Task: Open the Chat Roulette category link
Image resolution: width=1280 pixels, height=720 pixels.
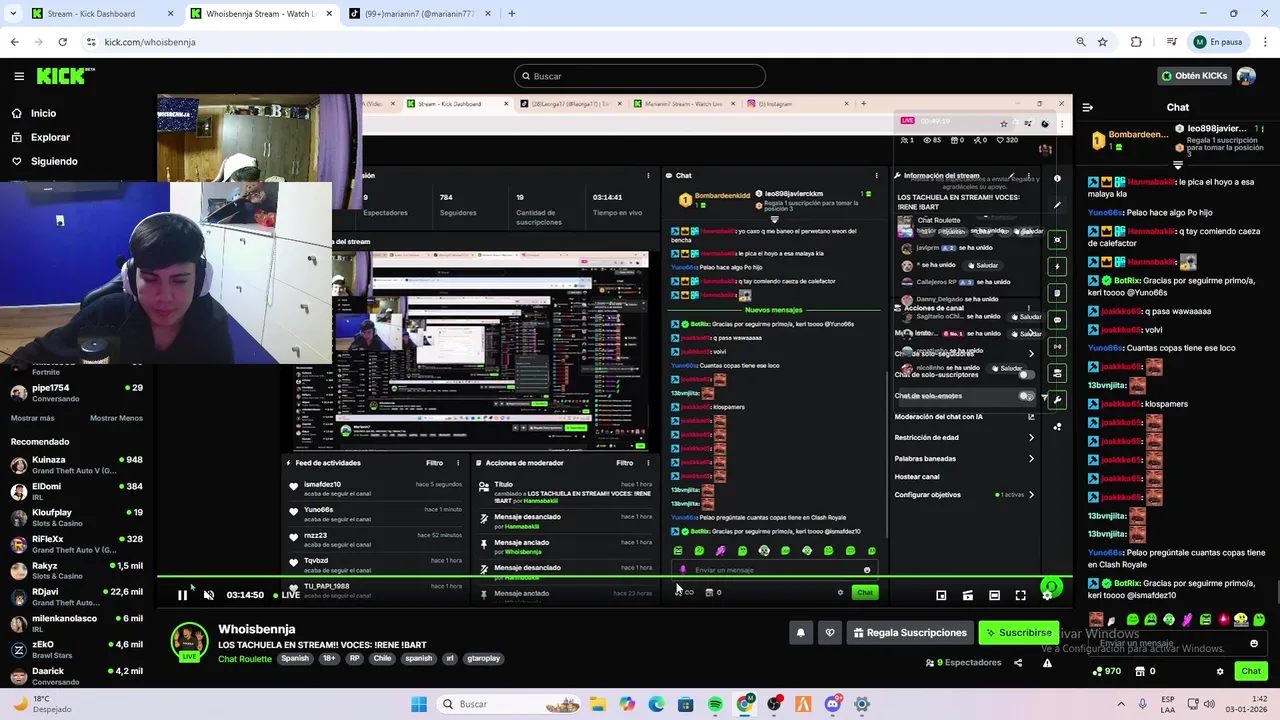Action: pos(245,659)
